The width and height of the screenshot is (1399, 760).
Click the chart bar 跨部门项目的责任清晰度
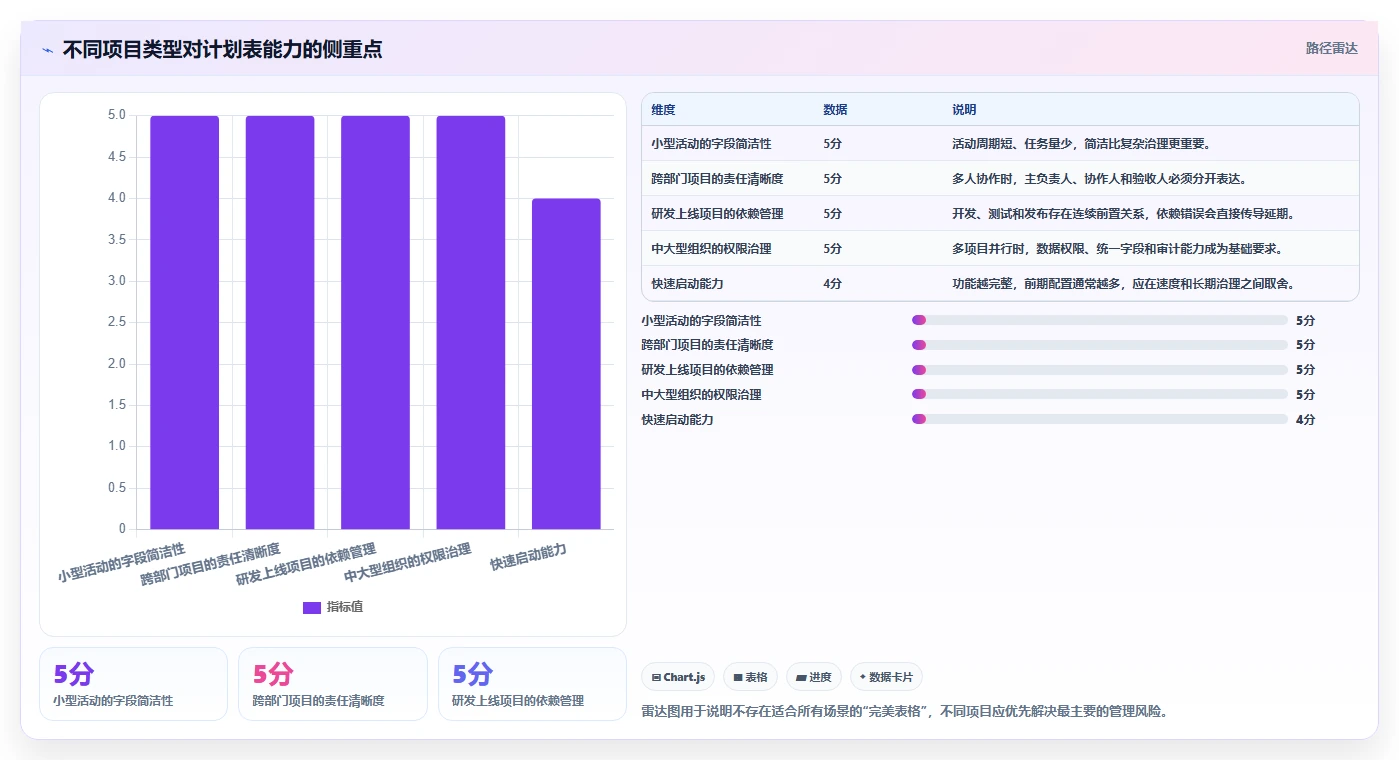pos(280,322)
